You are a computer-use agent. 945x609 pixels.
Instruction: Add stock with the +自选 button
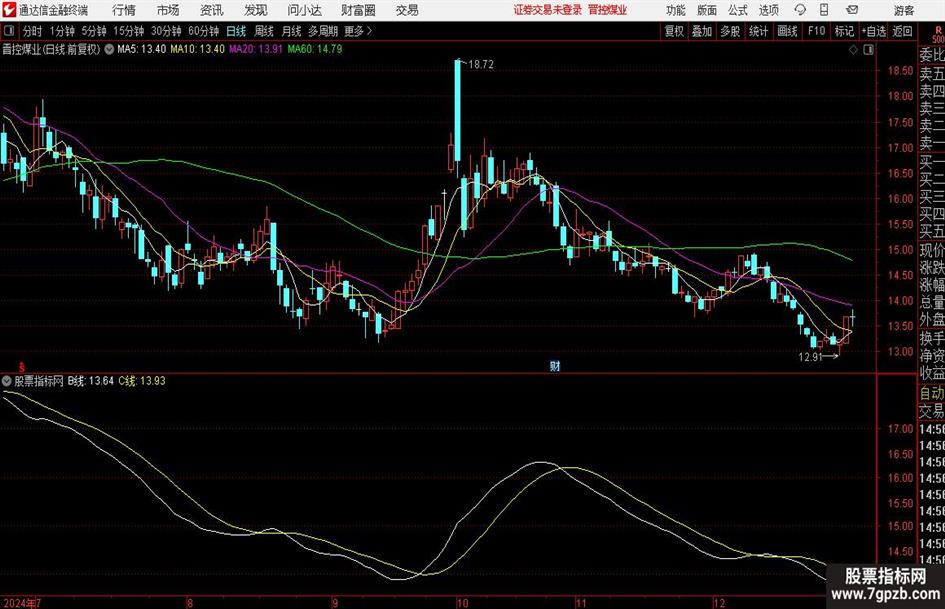click(874, 31)
